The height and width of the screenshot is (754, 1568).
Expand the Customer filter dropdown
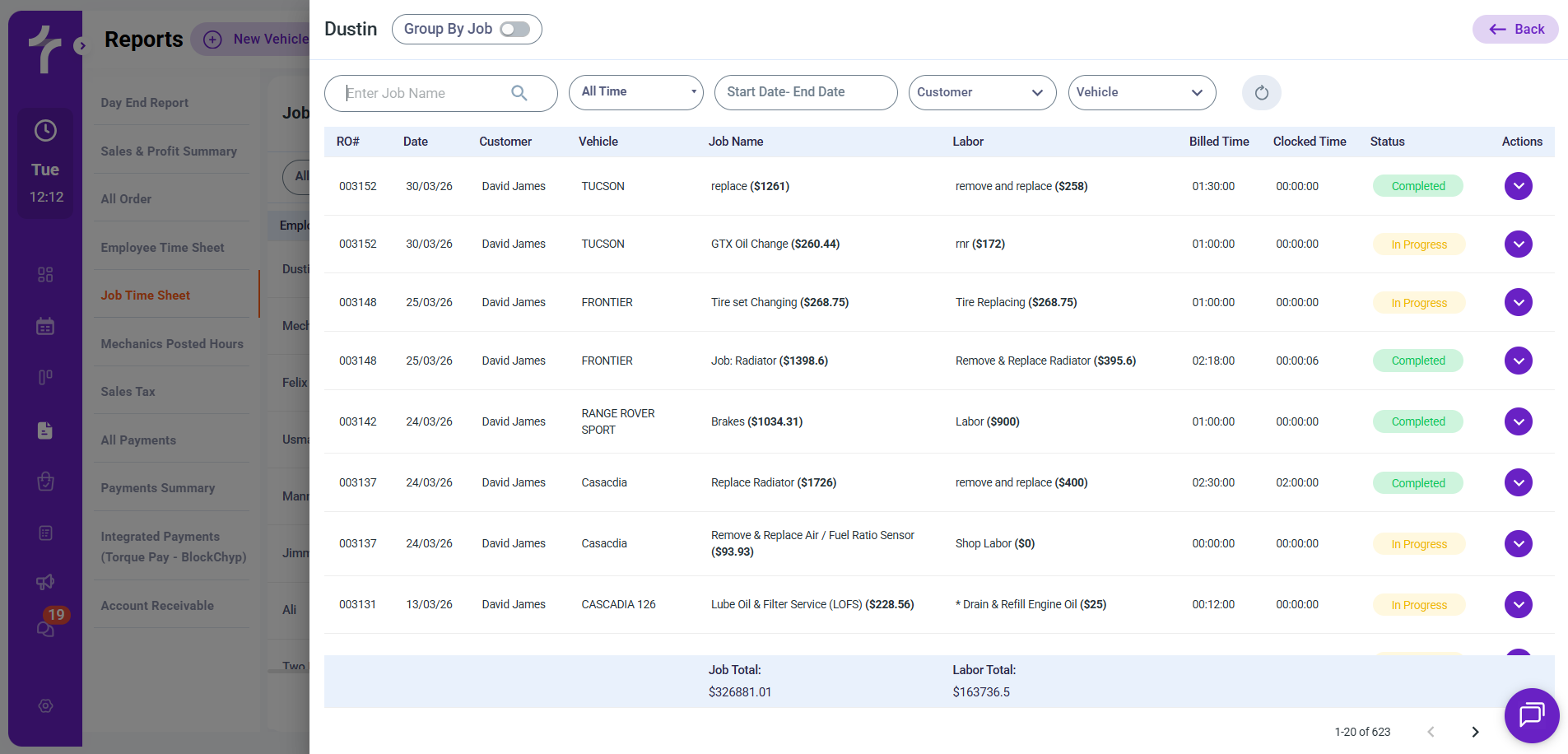(981, 92)
